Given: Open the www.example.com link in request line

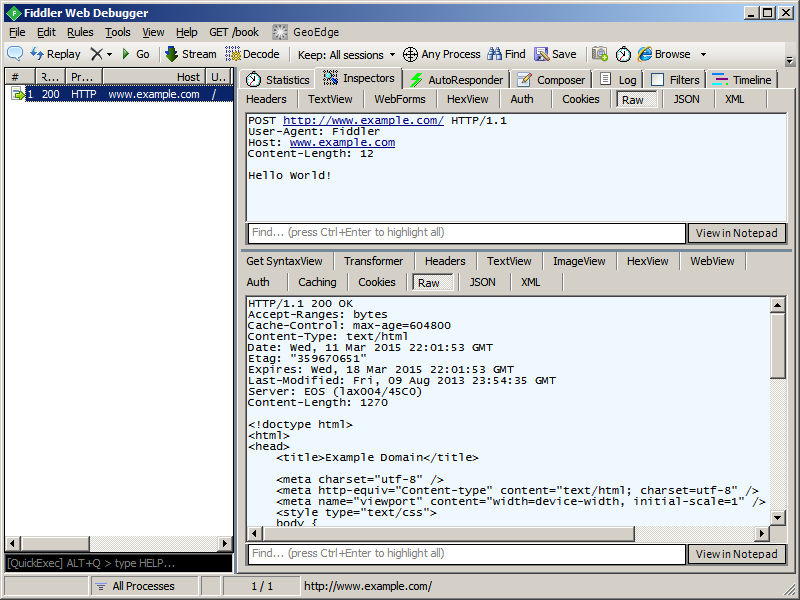Looking at the screenshot, I should click(363, 120).
